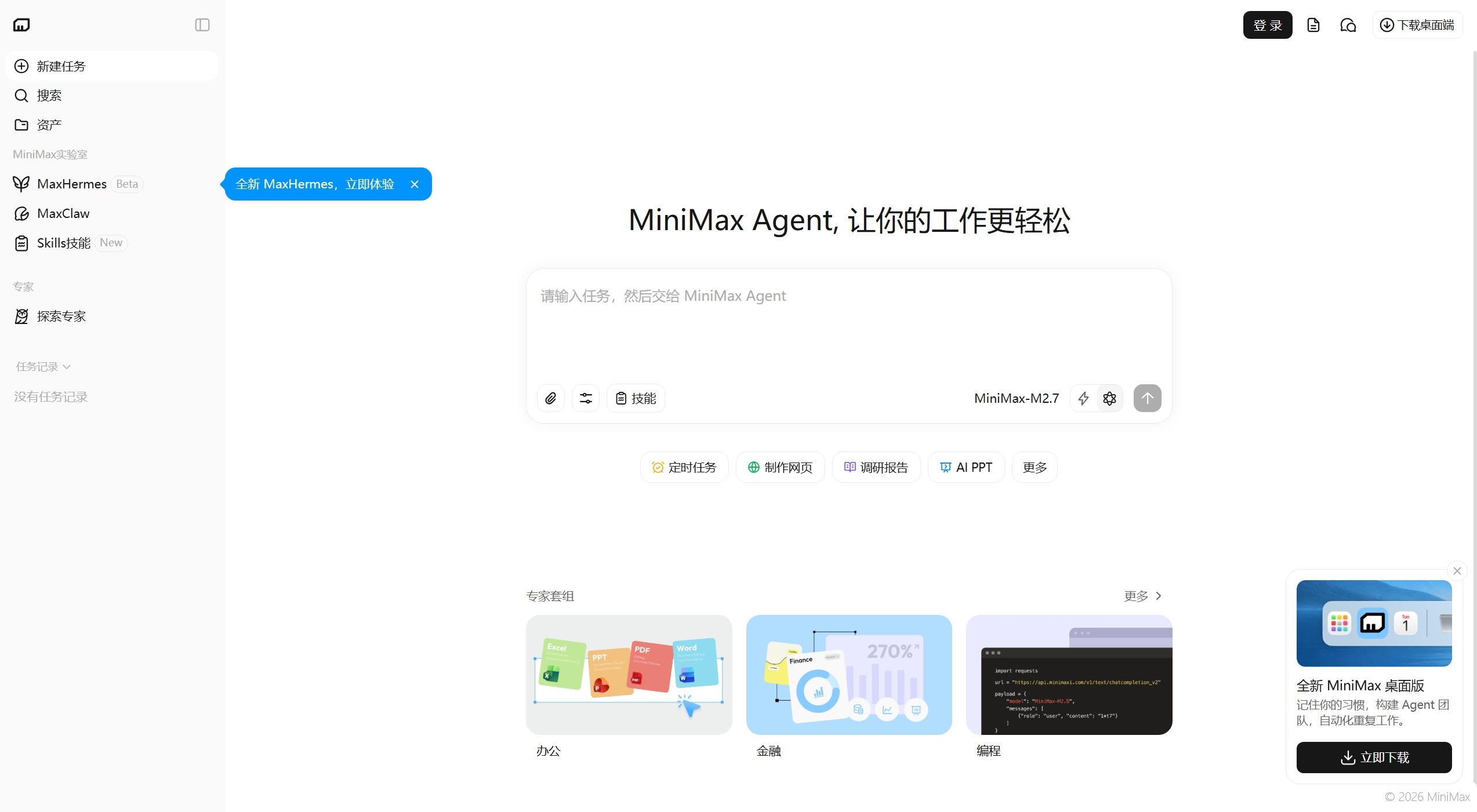
Task: Open the document icon in header
Action: point(1313,25)
